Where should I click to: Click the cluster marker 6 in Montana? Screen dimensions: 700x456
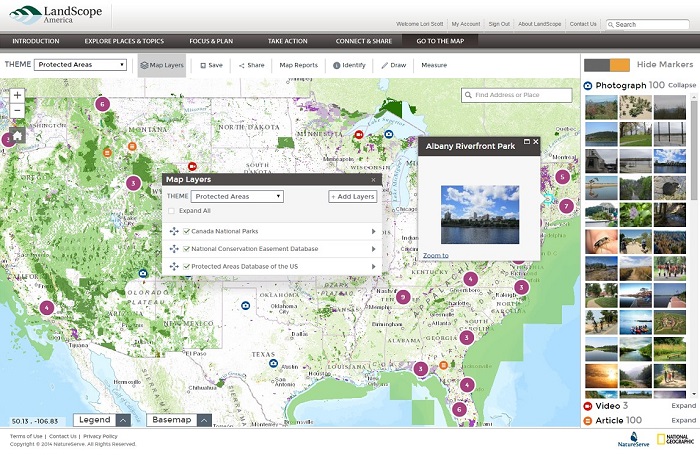click(x=102, y=105)
